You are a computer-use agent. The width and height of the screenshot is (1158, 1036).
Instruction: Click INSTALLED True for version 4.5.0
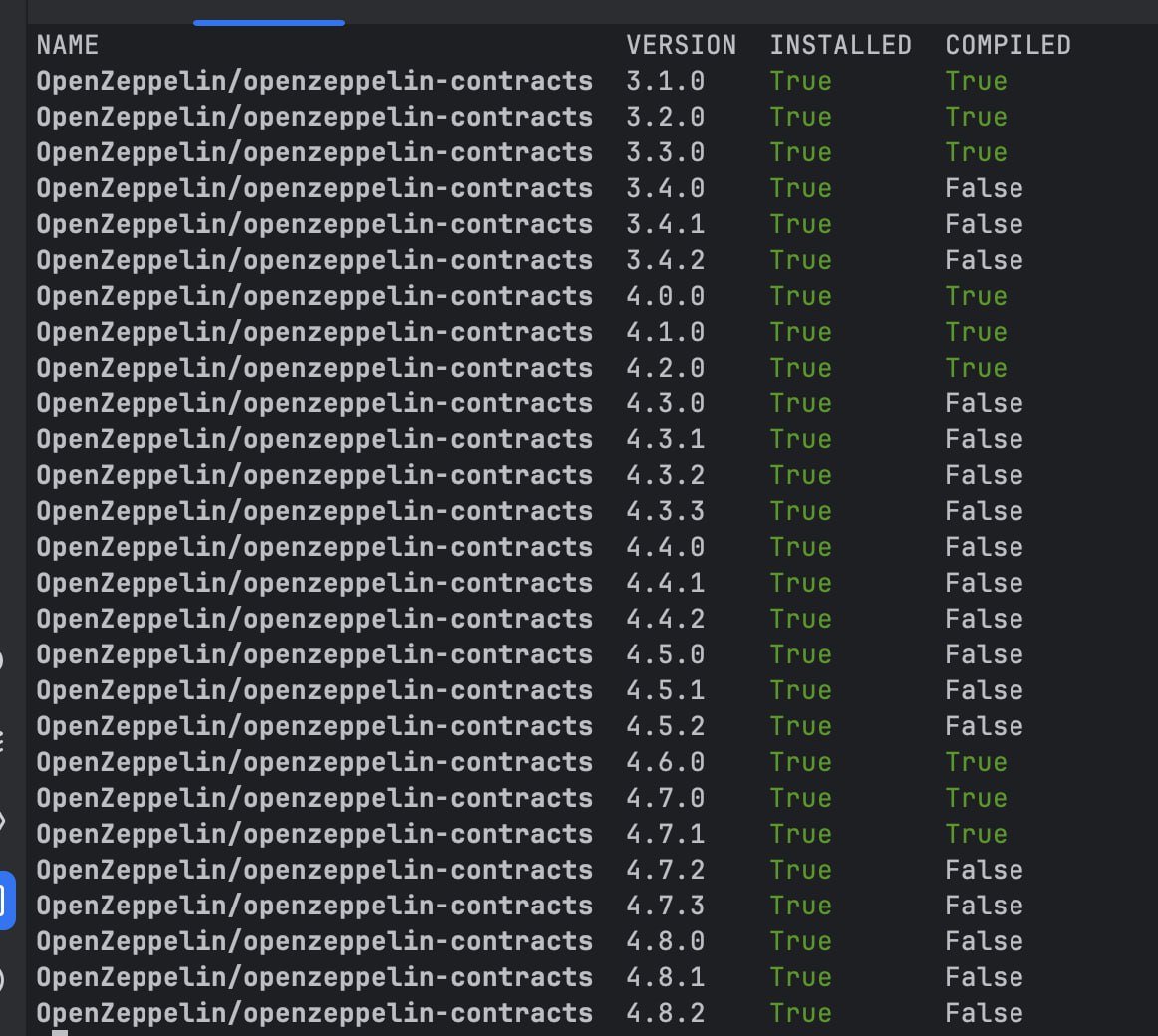tap(800, 654)
